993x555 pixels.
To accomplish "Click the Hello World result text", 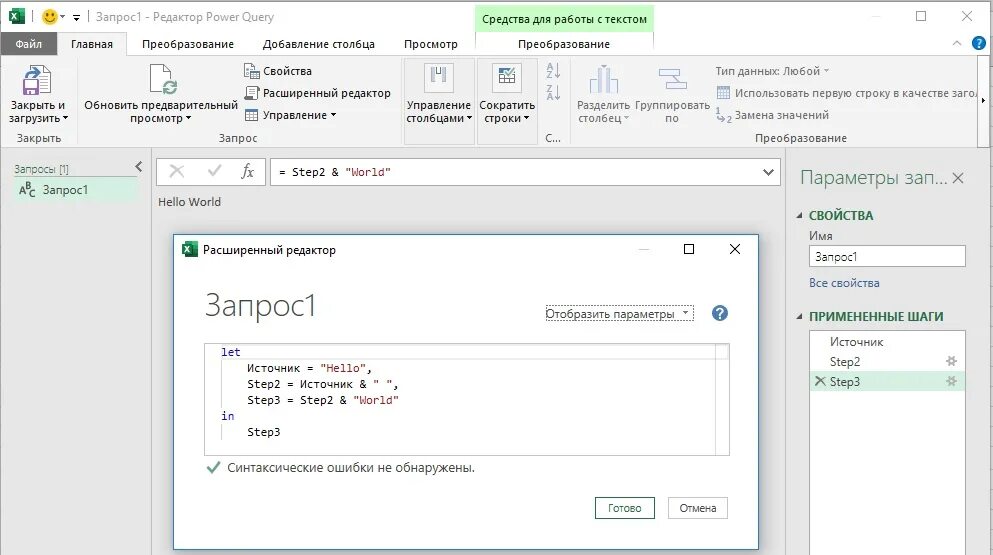I will click(x=189, y=202).
